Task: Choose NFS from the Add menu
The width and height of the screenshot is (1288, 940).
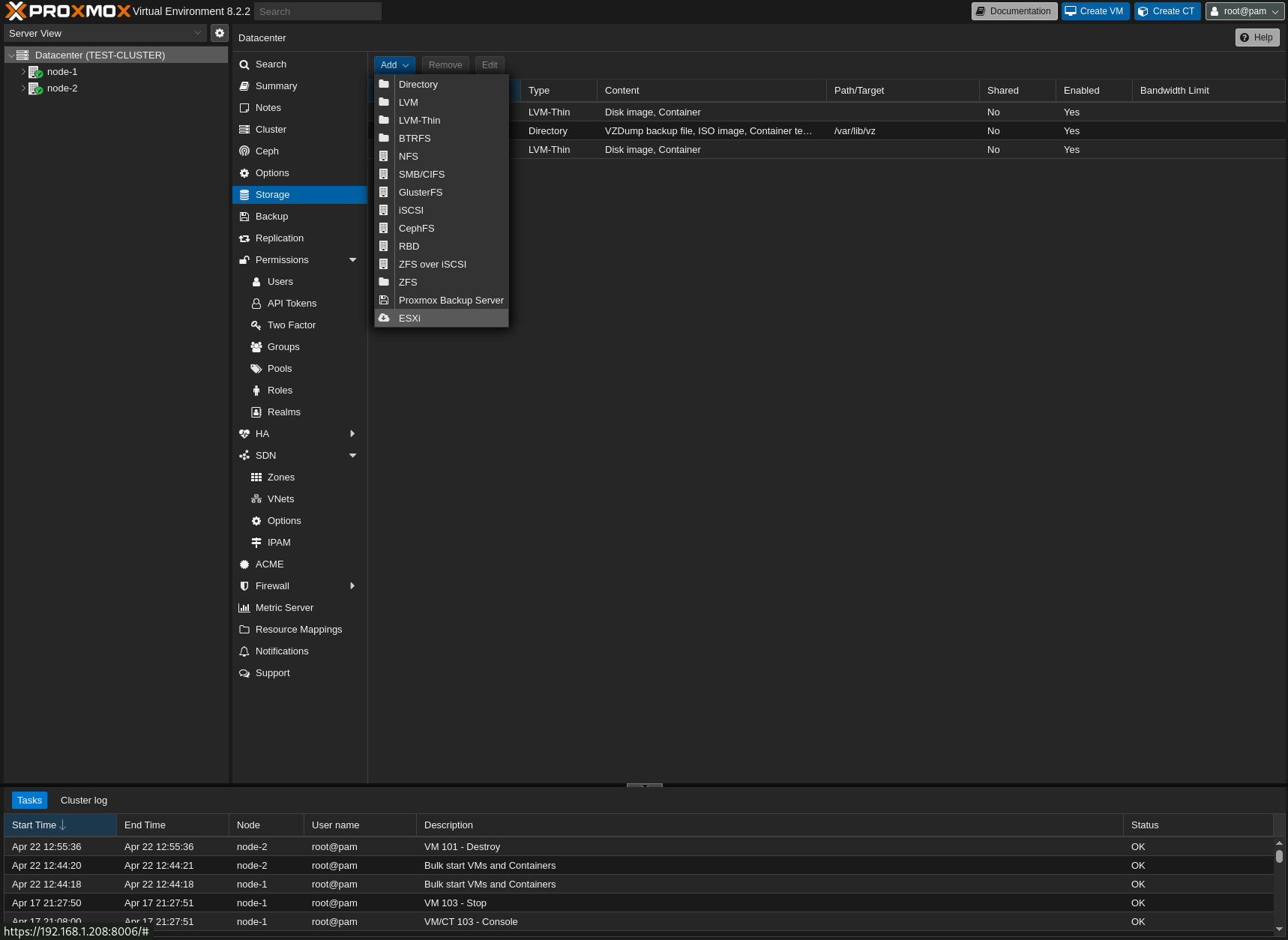Action: tap(409, 157)
